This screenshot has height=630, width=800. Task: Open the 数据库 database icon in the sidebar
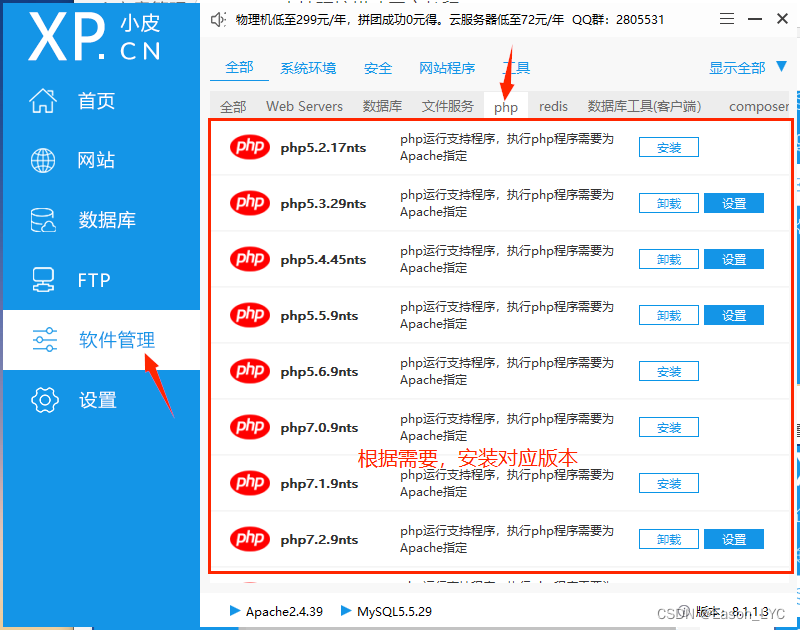point(43,220)
